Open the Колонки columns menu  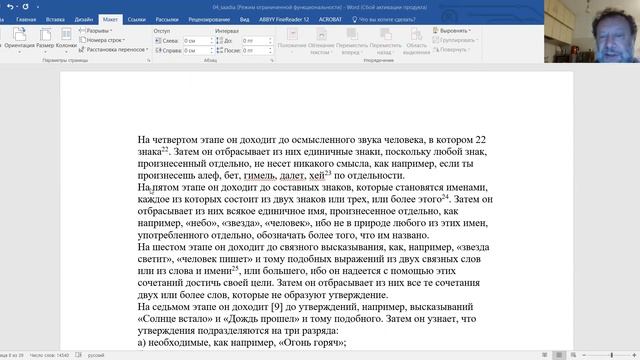pos(66,40)
